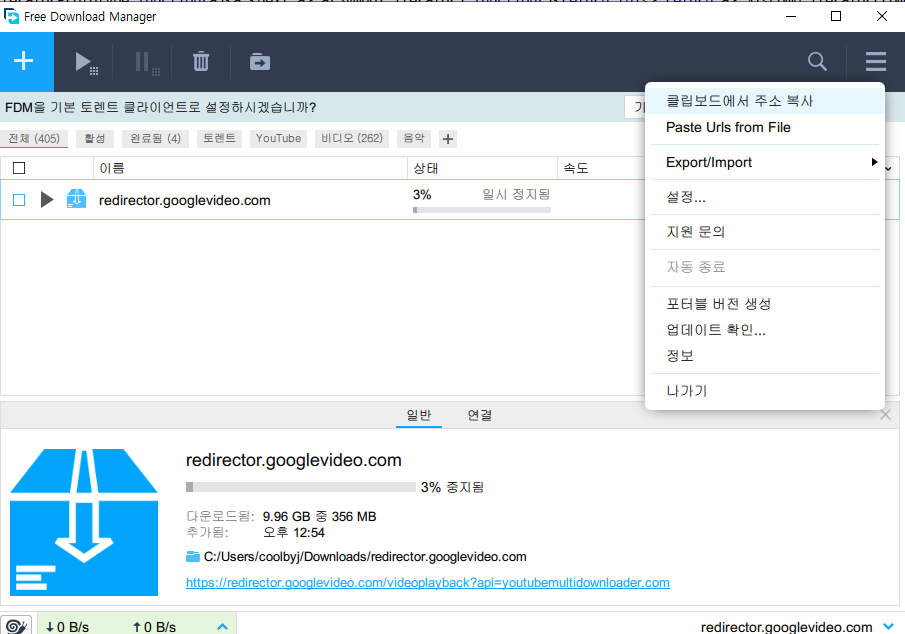Check the redirector.googlevideo.com row checkbox
905x634 pixels.
pyautogui.click(x=19, y=200)
